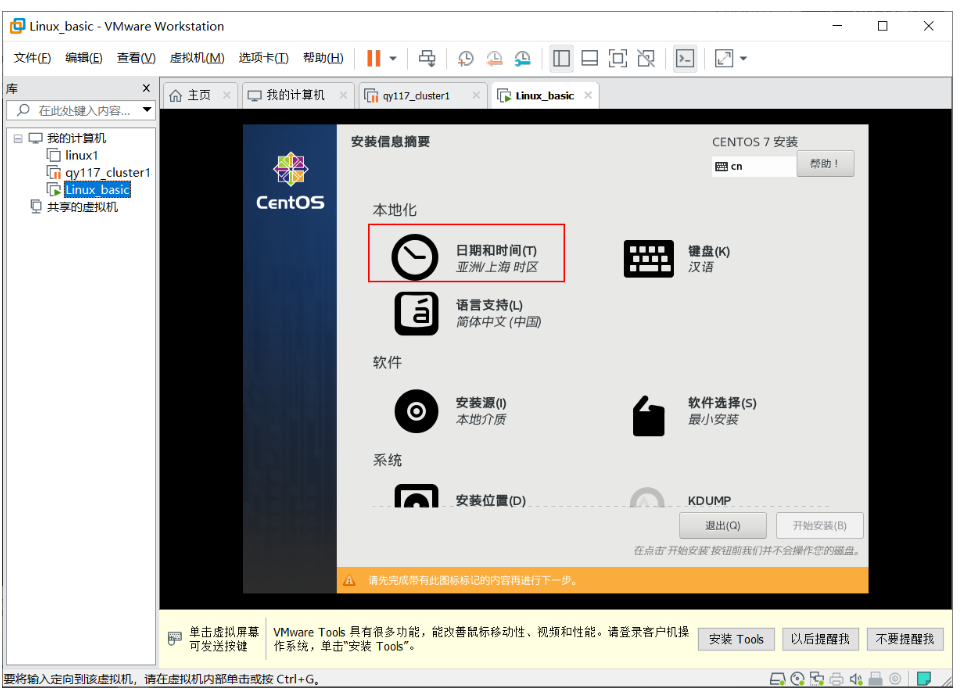Image resolution: width=963 pixels, height=692 pixels.
Task: Open 日期和时间(T) settings
Action: [x=466, y=253]
